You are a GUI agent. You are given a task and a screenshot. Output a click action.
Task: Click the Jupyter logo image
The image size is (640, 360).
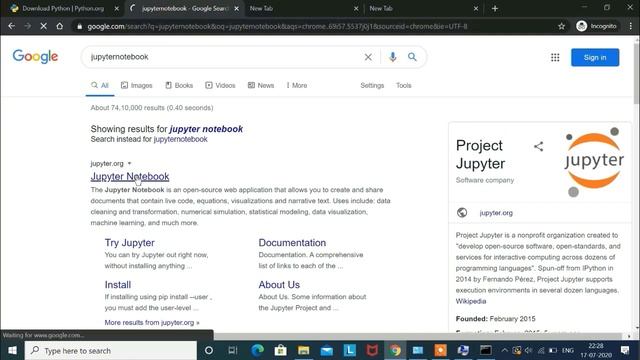[594, 161]
